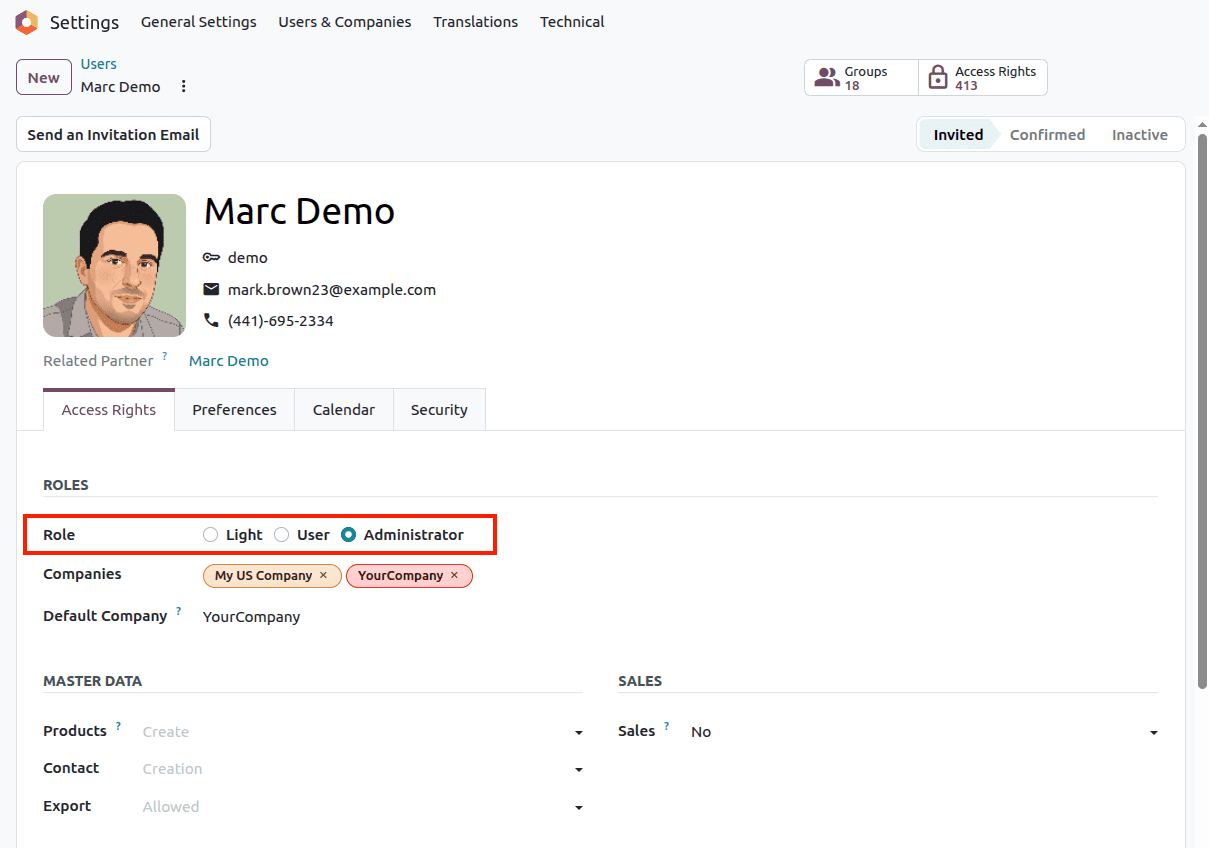Show help tooltip for Products
The width and height of the screenshot is (1209, 848).
click(x=118, y=726)
